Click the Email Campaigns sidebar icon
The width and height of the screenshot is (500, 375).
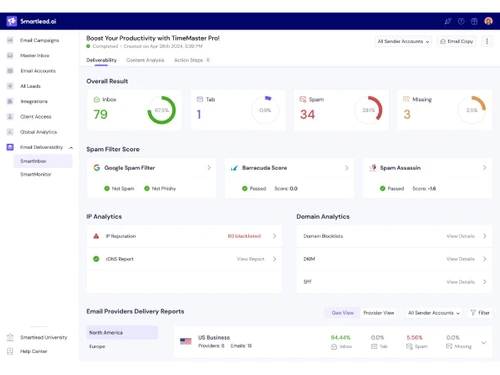10,40
